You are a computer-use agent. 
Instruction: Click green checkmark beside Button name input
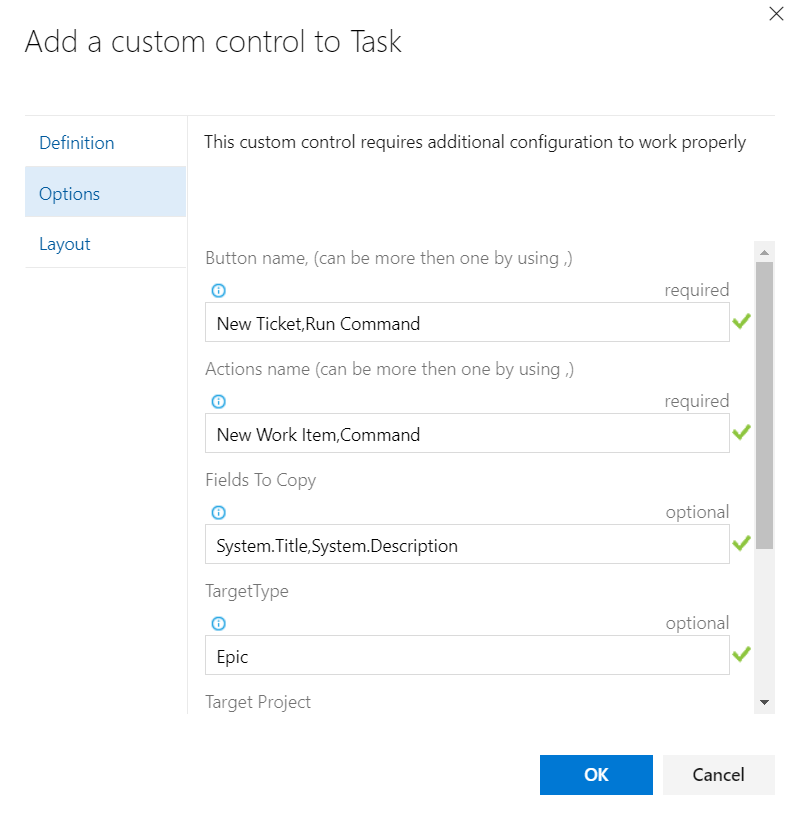point(741,322)
